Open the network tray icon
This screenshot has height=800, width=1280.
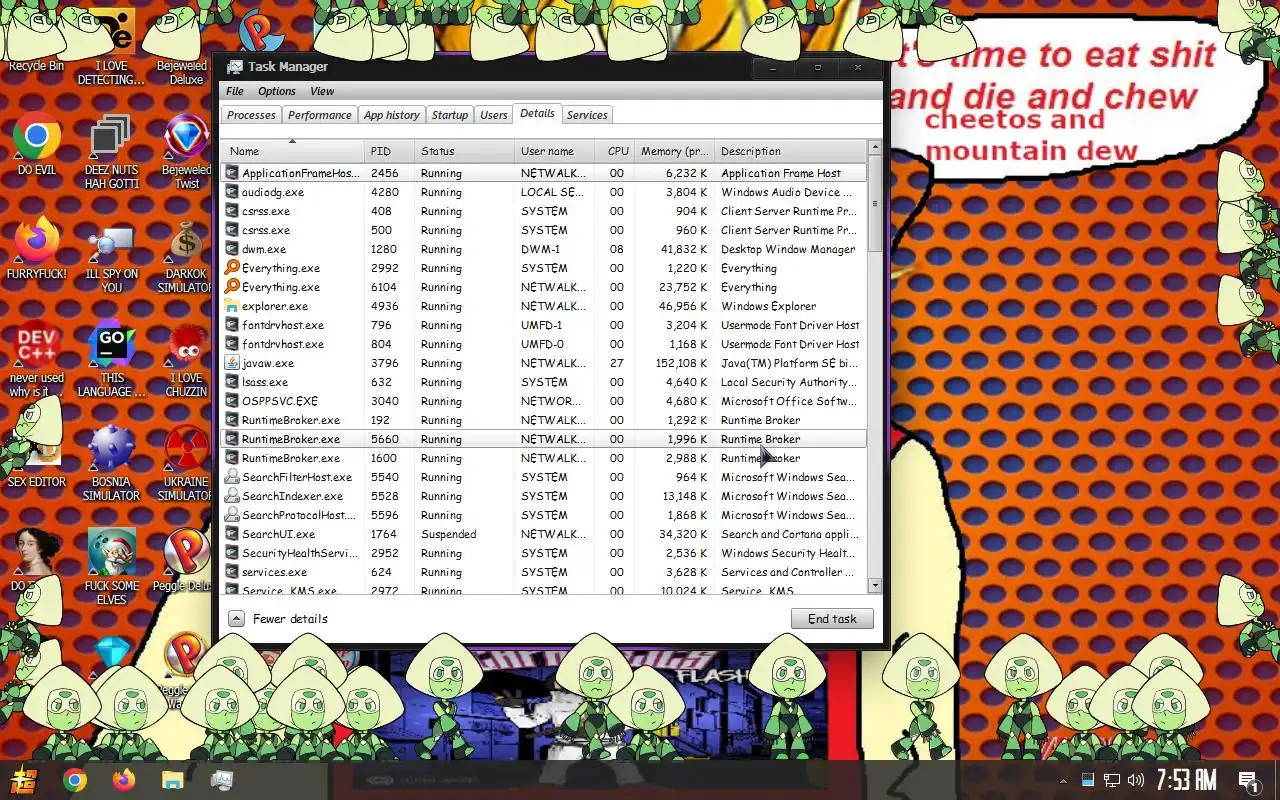(x=1111, y=780)
